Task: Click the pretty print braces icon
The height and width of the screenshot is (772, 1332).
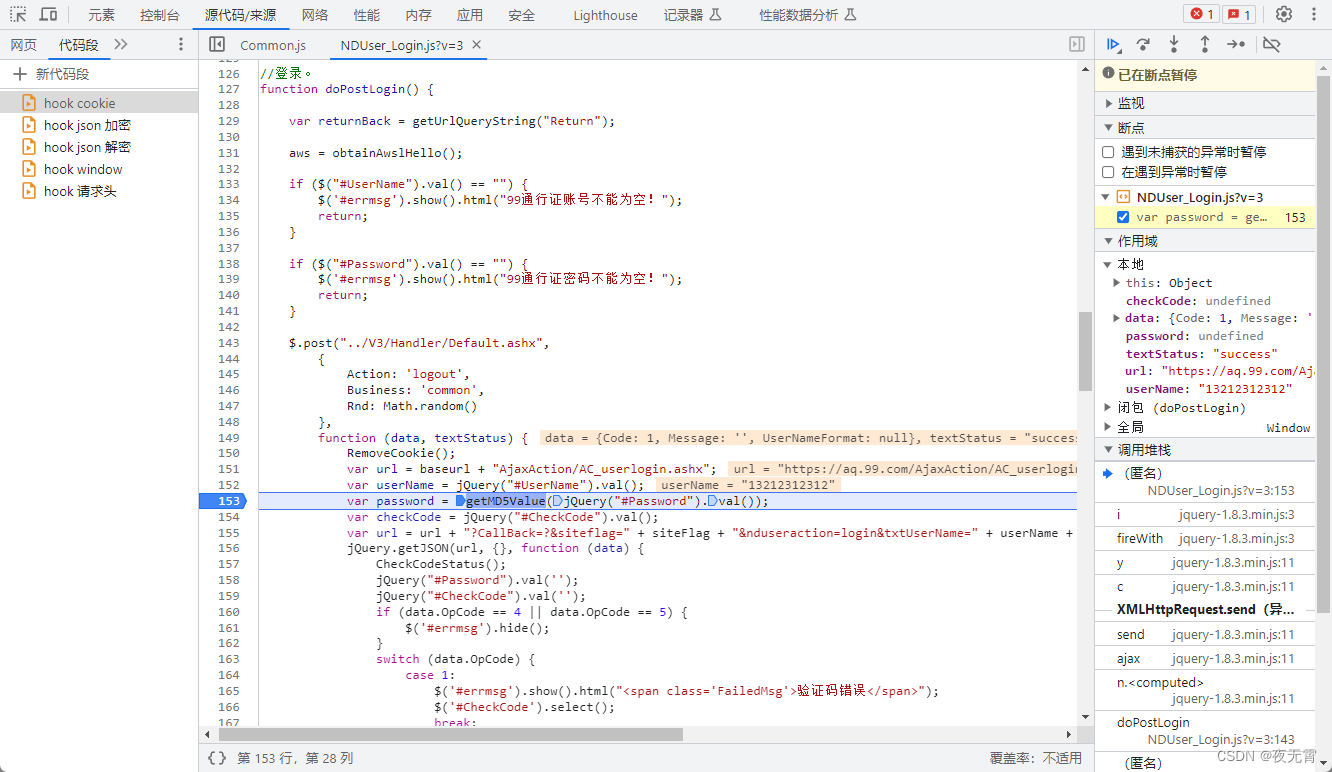Action: [217, 758]
